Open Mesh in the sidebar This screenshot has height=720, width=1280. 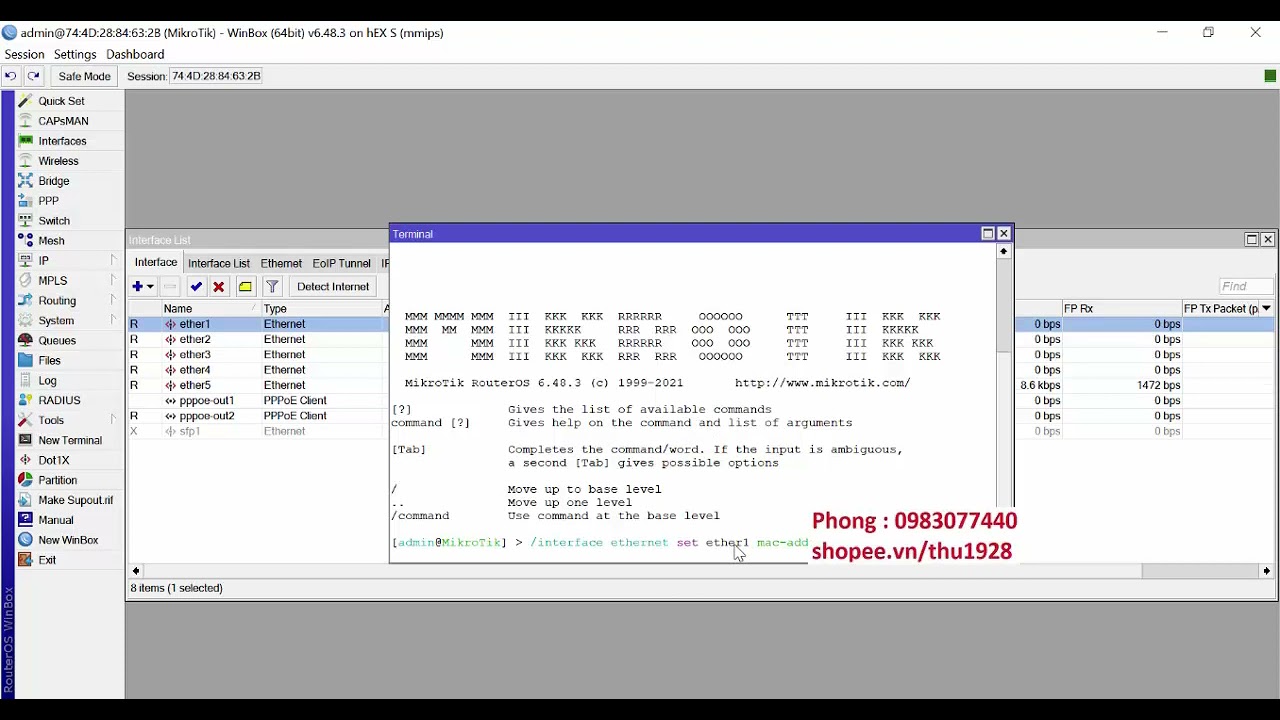click(x=51, y=241)
